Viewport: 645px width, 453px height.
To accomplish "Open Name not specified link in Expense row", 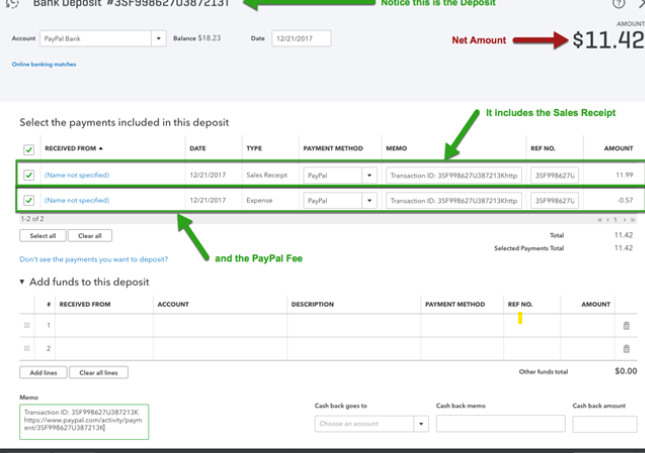I will point(77,200).
